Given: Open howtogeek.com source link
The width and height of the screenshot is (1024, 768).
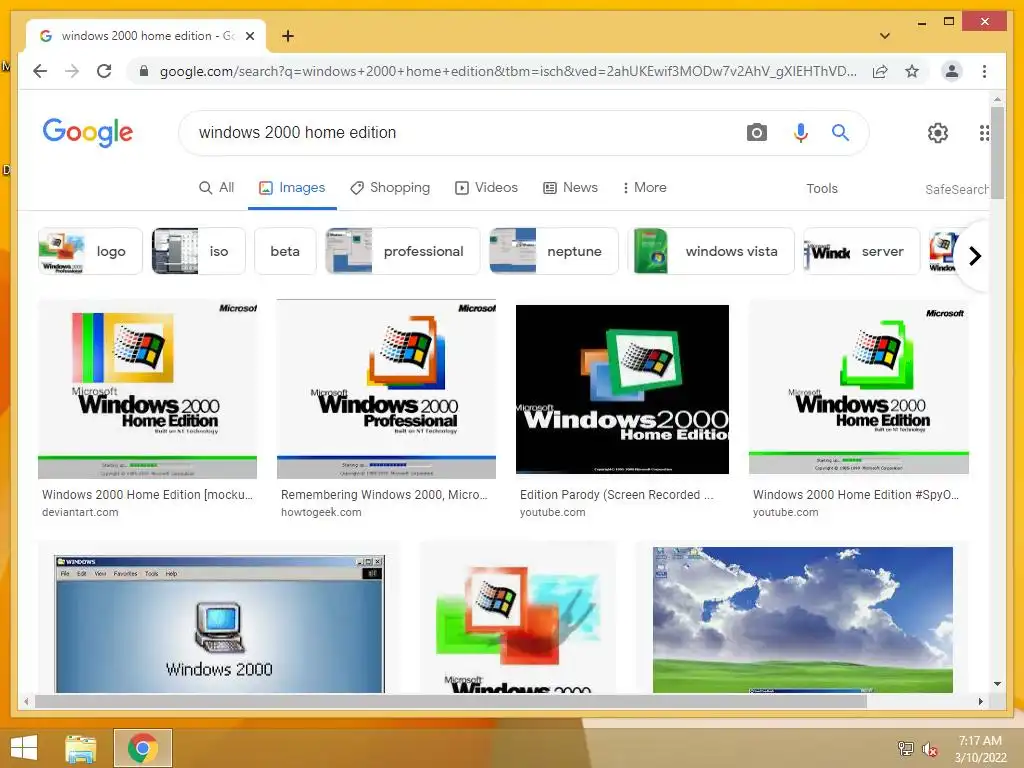Looking at the screenshot, I should 321,513.
